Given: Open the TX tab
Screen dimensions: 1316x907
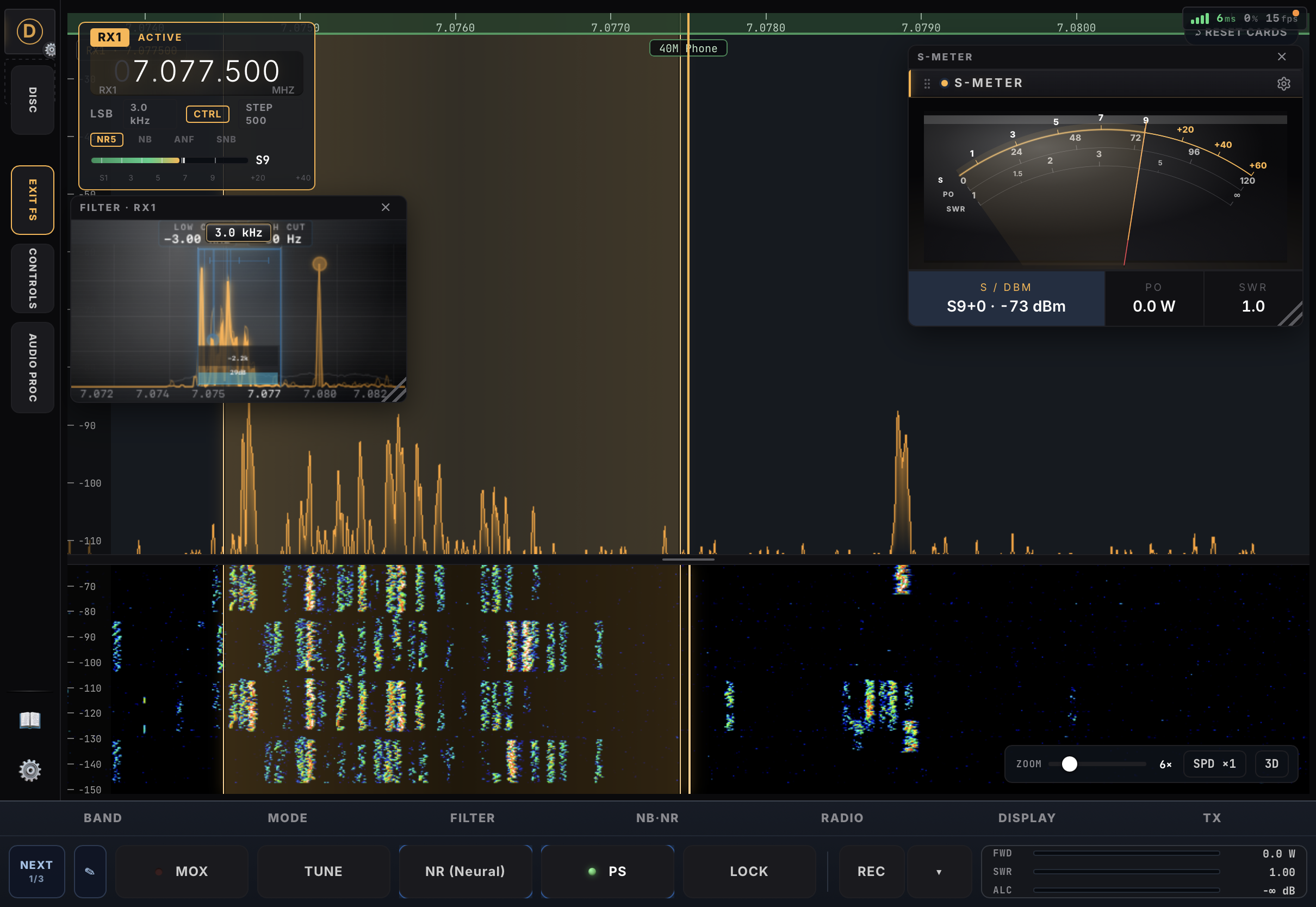Looking at the screenshot, I should [1212, 818].
